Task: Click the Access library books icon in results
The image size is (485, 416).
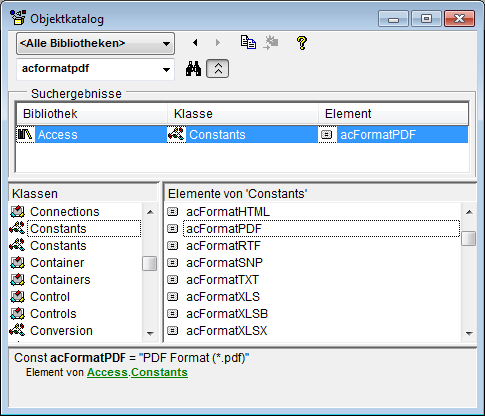Action: click(25, 135)
